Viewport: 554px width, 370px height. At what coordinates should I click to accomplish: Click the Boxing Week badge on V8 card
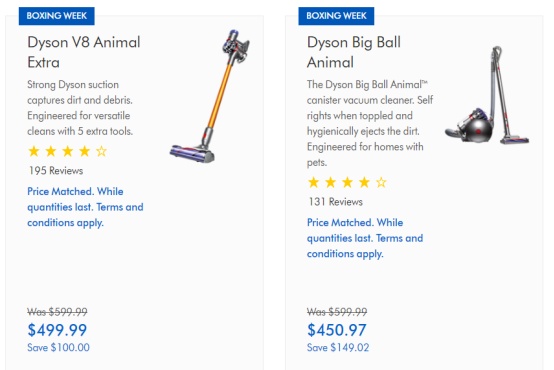coord(57,16)
